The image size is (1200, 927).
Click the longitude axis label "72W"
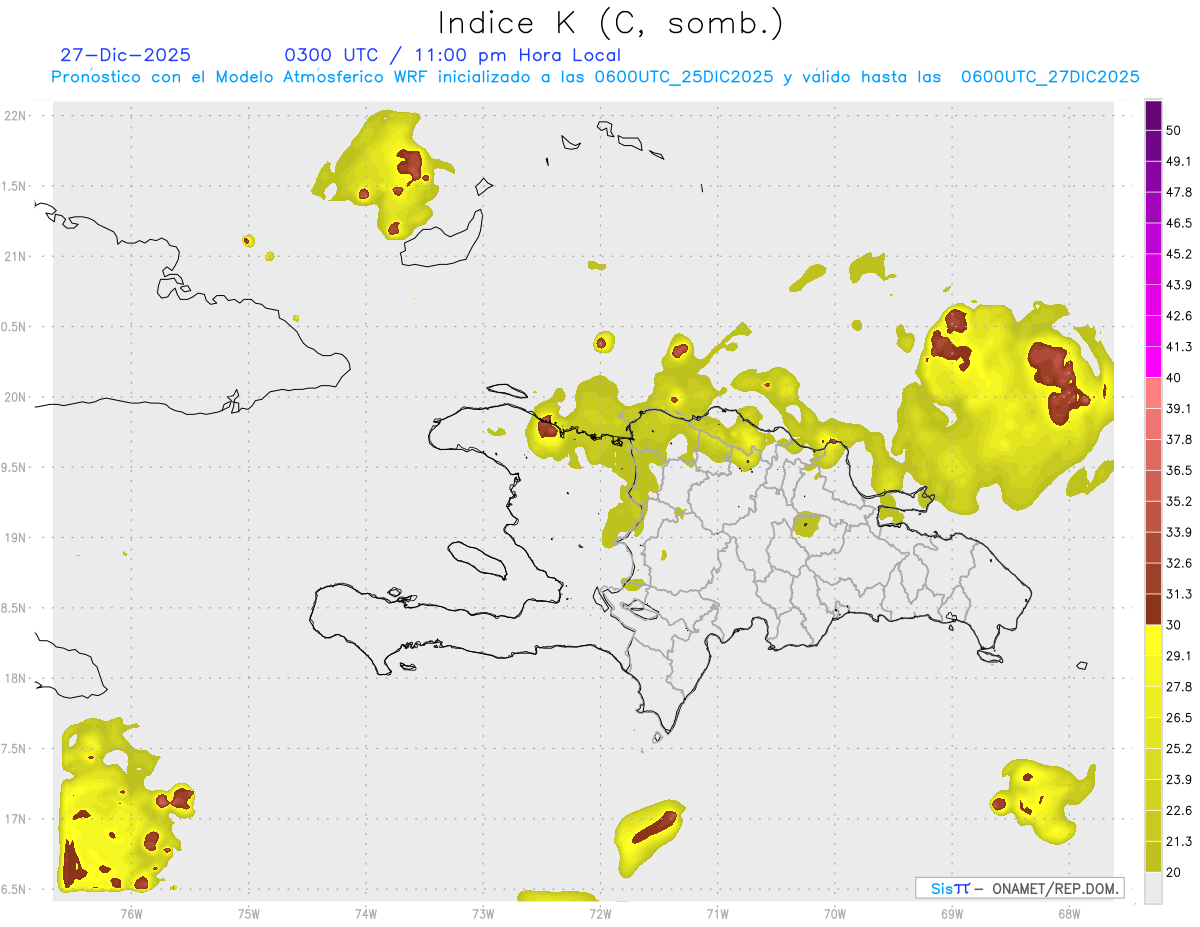click(600, 914)
